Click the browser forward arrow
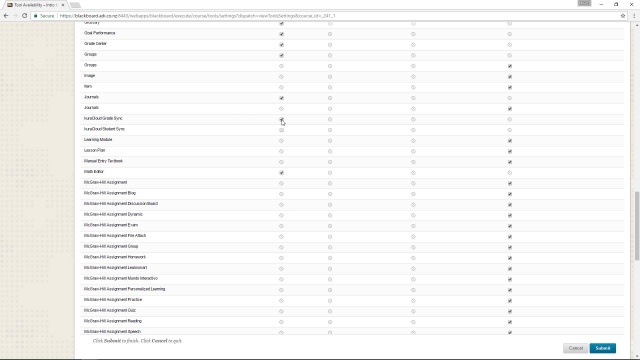This screenshot has width=640, height=360. [15, 16]
